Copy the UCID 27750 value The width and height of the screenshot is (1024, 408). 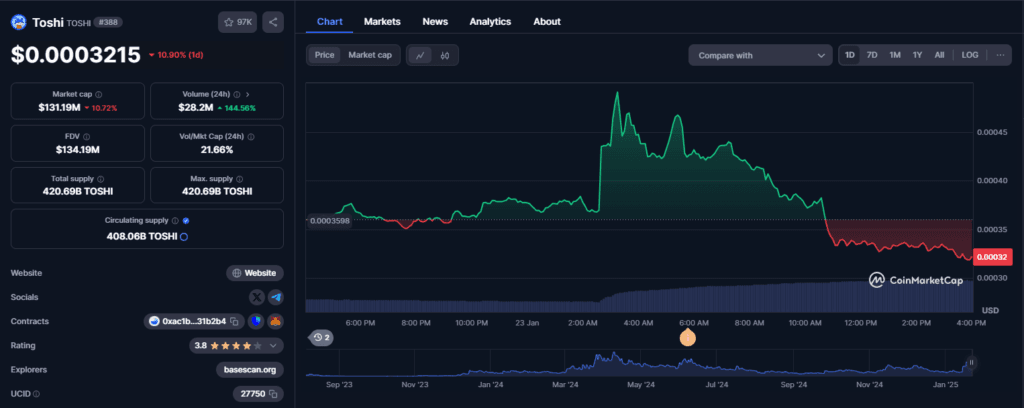274,394
